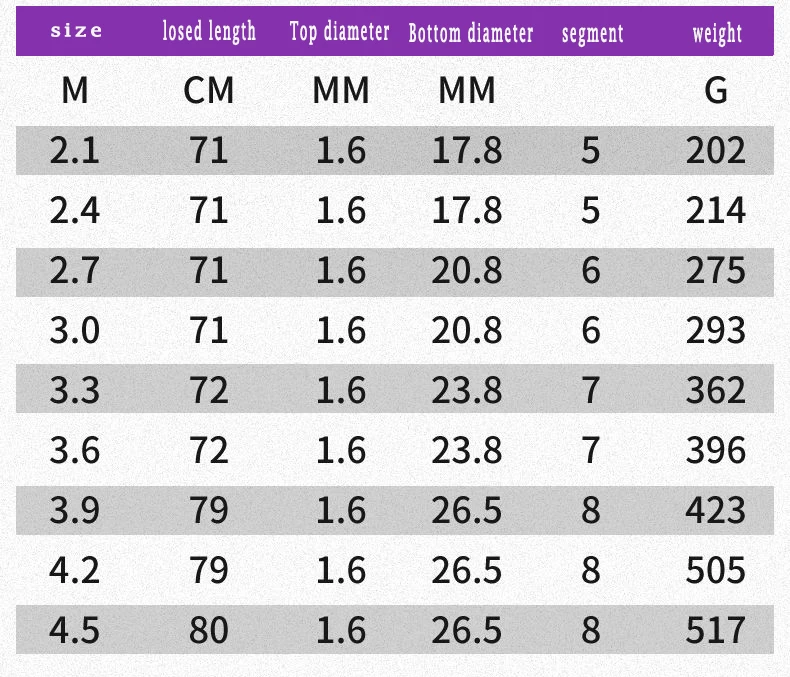
Task: Click the 'size' column header
Action: point(77,31)
